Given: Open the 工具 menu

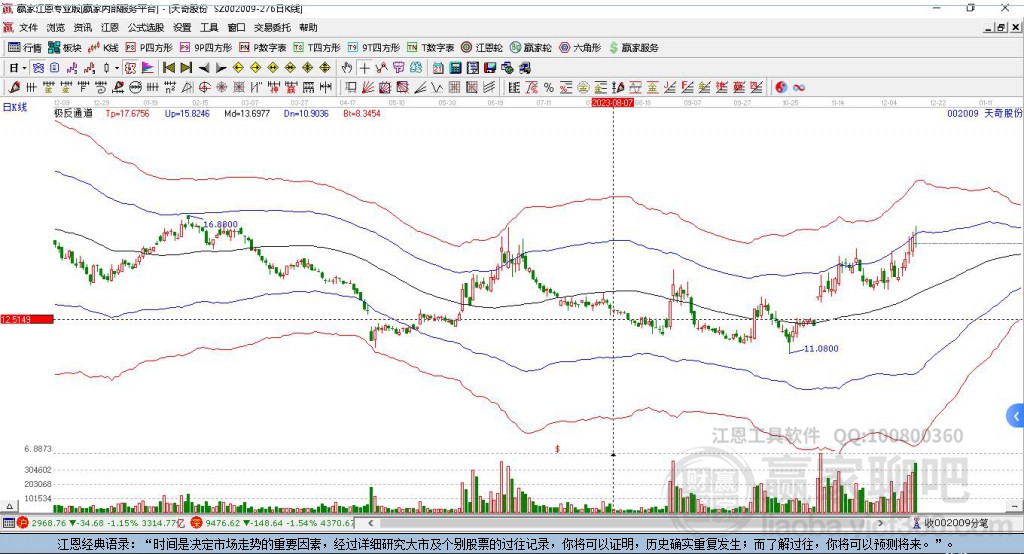Looking at the screenshot, I should [x=209, y=27].
